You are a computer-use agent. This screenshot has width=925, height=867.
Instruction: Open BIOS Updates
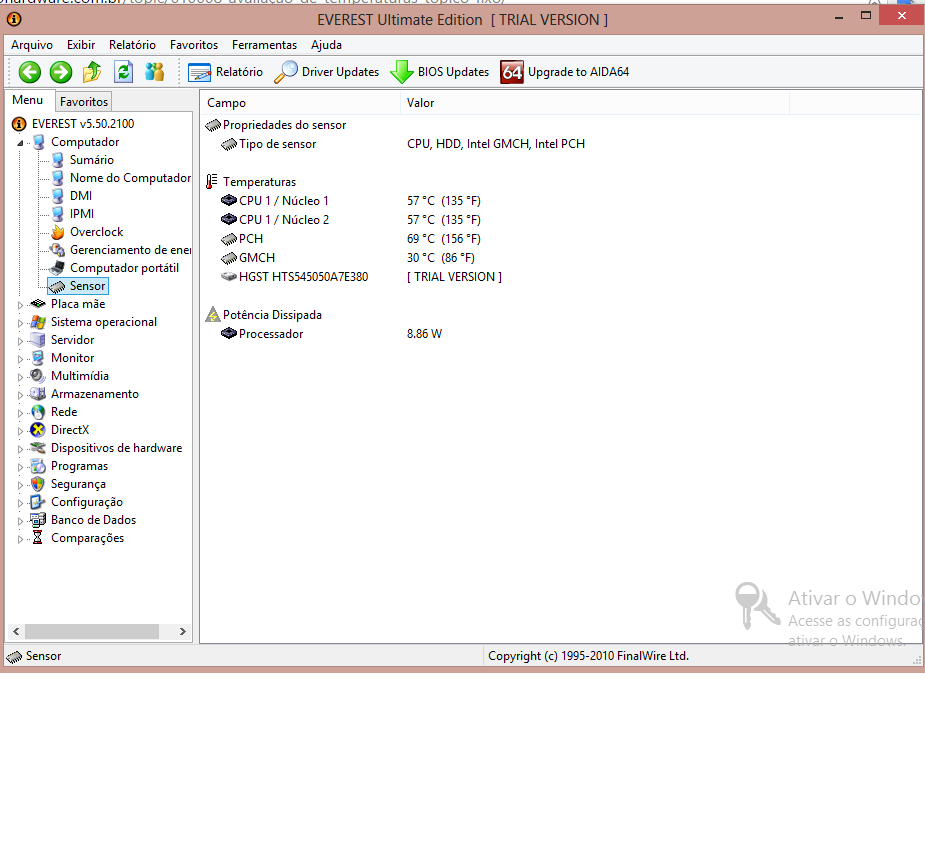coord(440,72)
